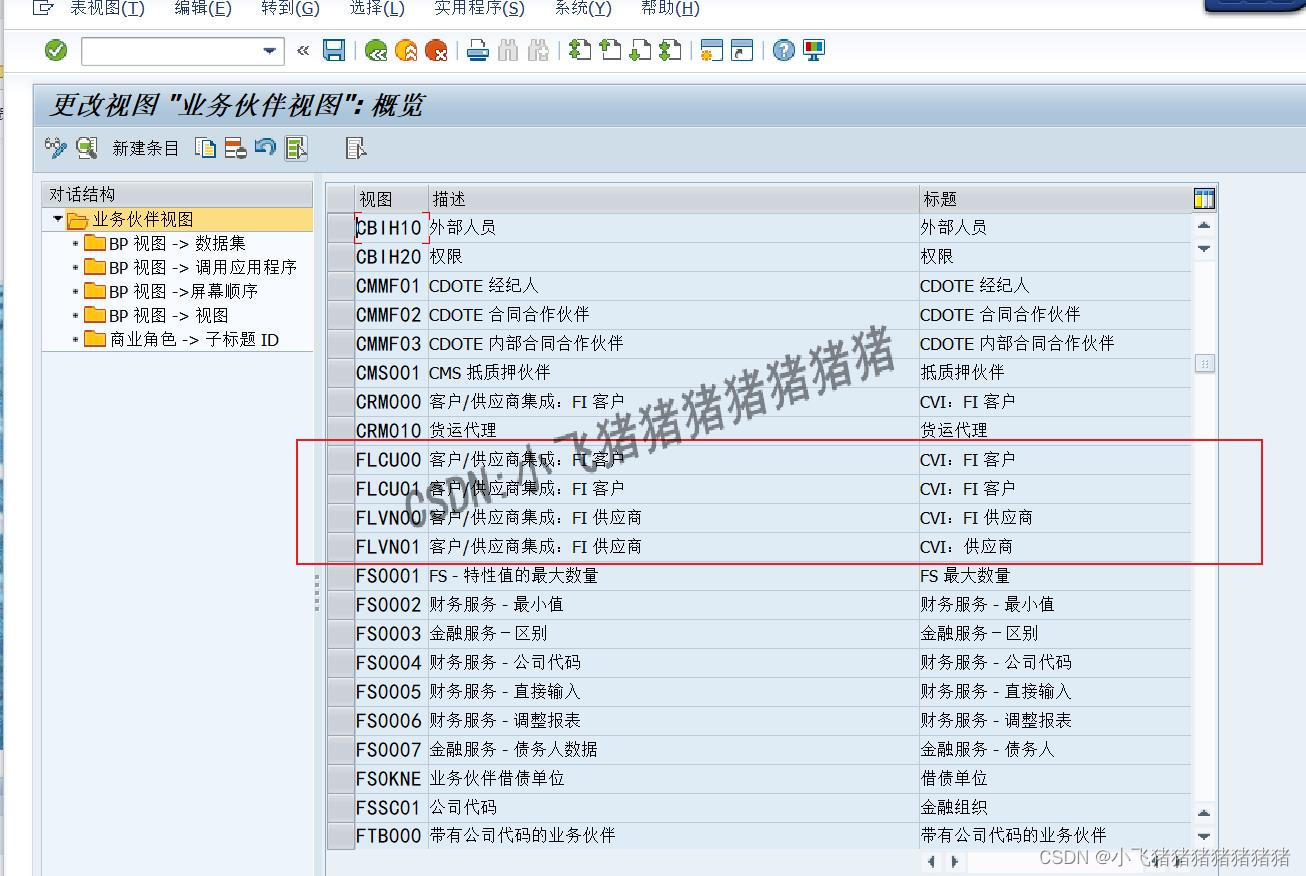This screenshot has width=1306, height=876.
Task: Select the BP 视图 -> 视图 tree node
Action: tap(168, 315)
